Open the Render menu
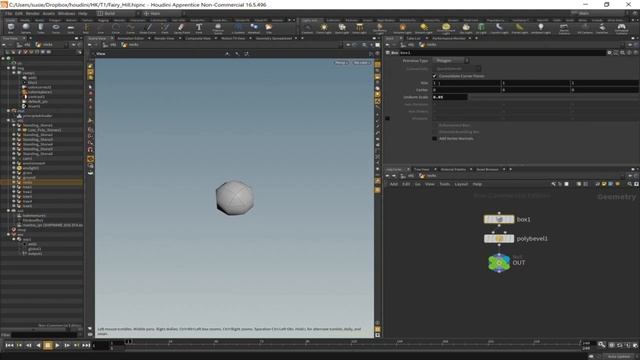 point(32,13)
